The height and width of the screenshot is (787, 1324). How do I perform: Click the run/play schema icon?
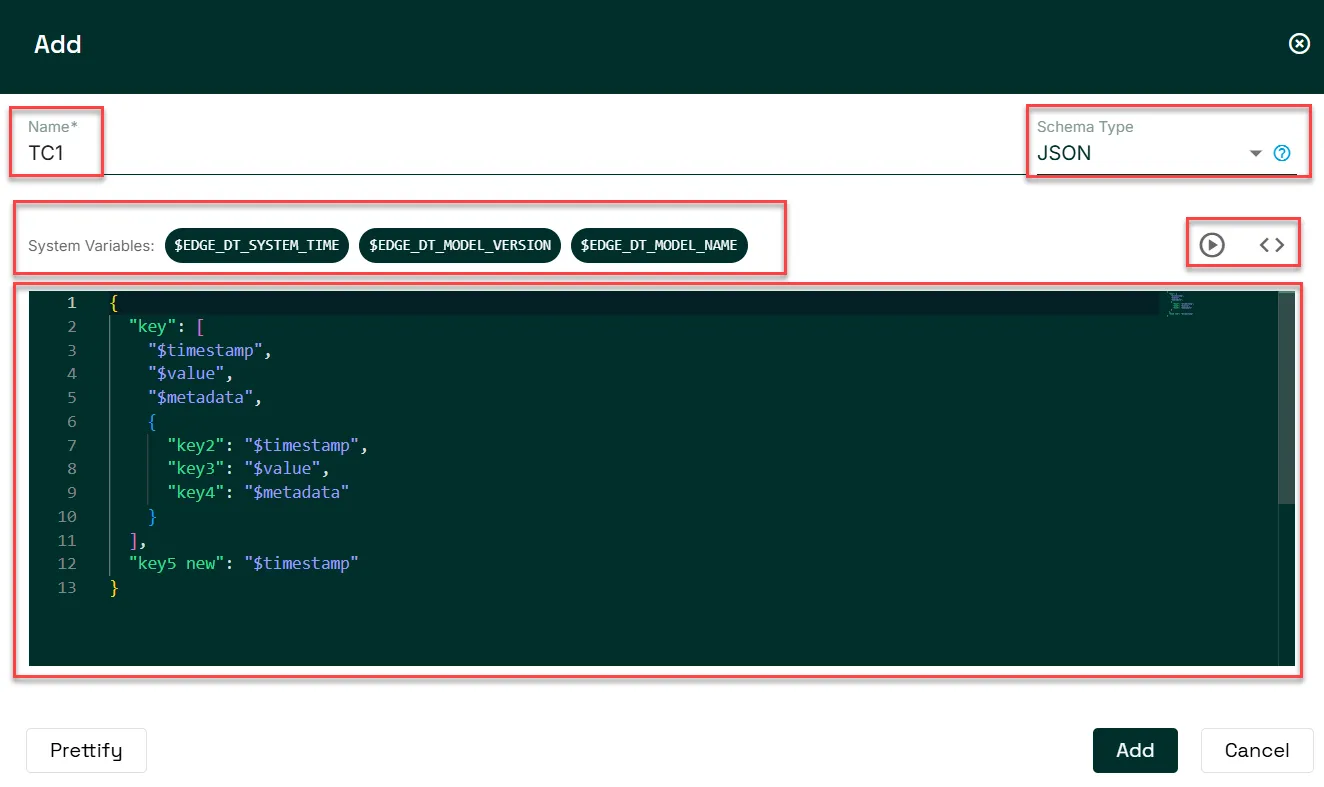[1212, 245]
